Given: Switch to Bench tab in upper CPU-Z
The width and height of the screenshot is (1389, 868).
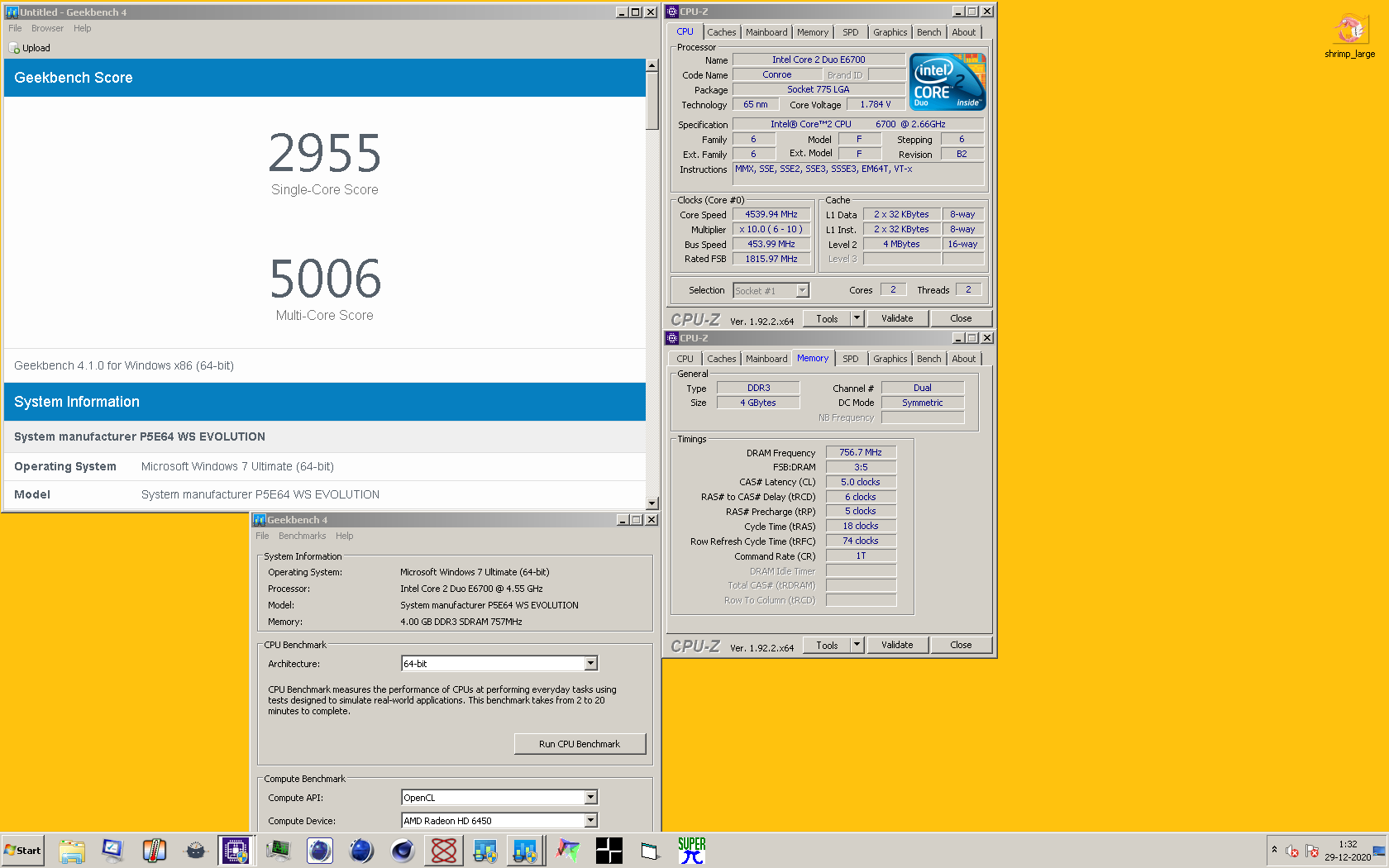Looking at the screenshot, I should 928,32.
